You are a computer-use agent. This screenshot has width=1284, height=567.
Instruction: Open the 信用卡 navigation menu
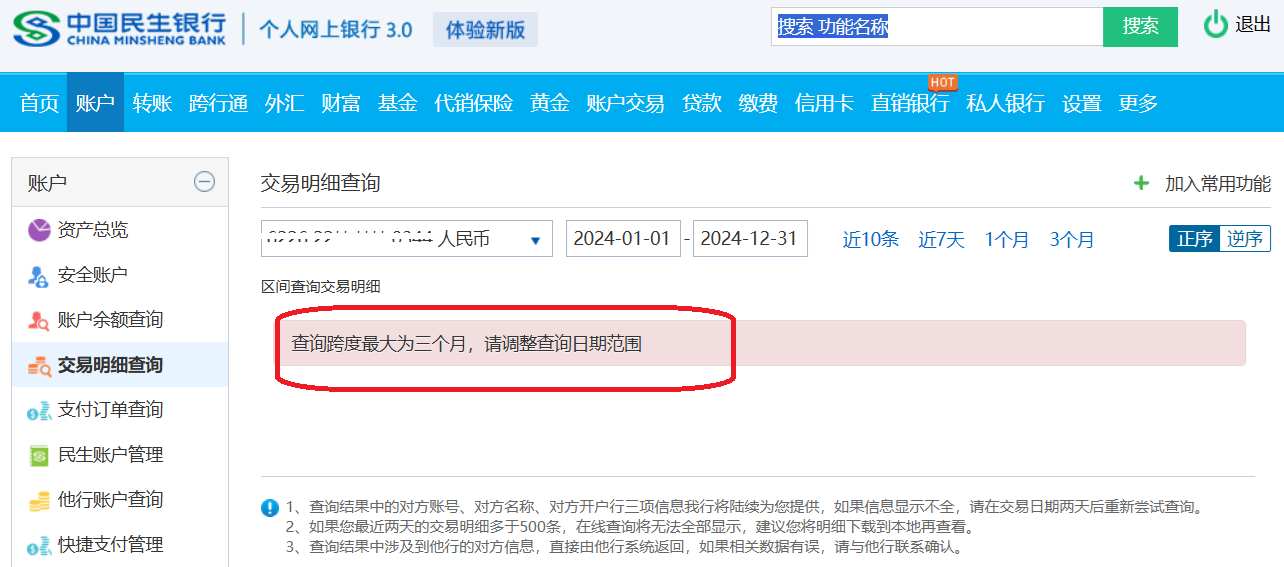(x=824, y=102)
